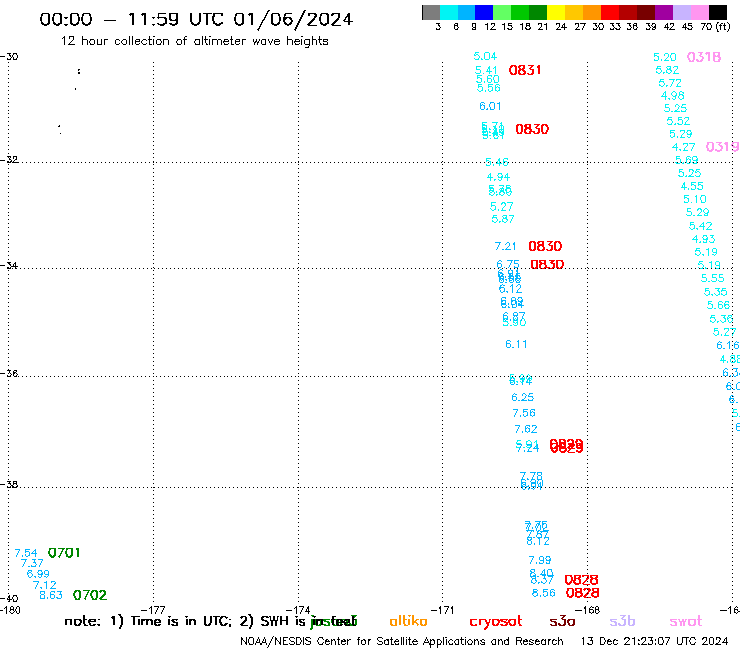Select the dark blue swatch in the color scale
The height and width of the screenshot is (650, 740).
[x=484, y=12]
